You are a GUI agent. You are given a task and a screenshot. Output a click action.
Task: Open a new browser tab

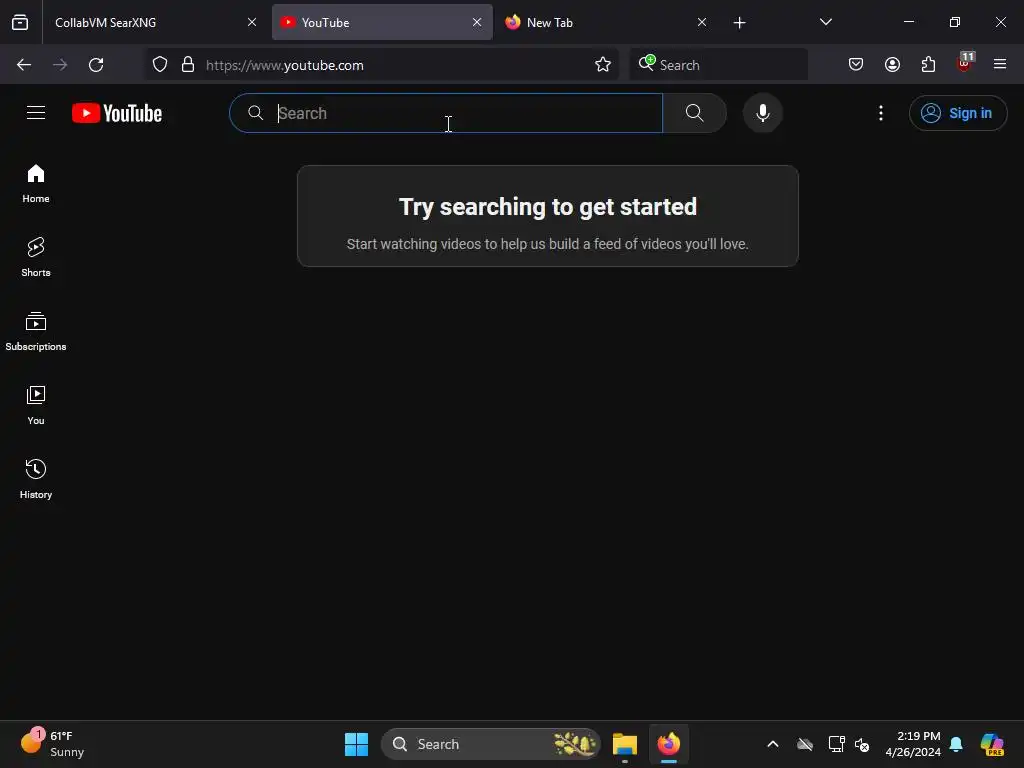tap(739, 23)
